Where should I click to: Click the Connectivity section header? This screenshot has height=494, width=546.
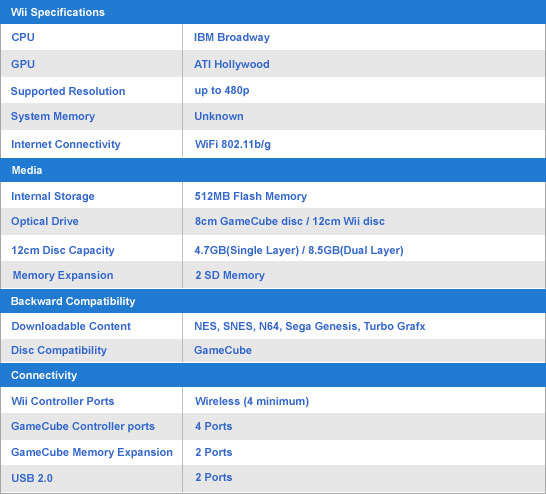(x=273, y=375)
